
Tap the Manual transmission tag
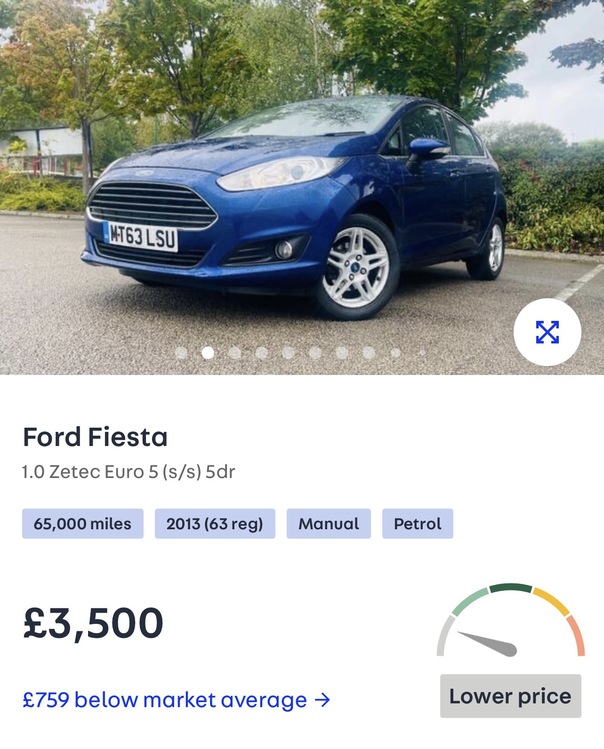pos(329,524)
